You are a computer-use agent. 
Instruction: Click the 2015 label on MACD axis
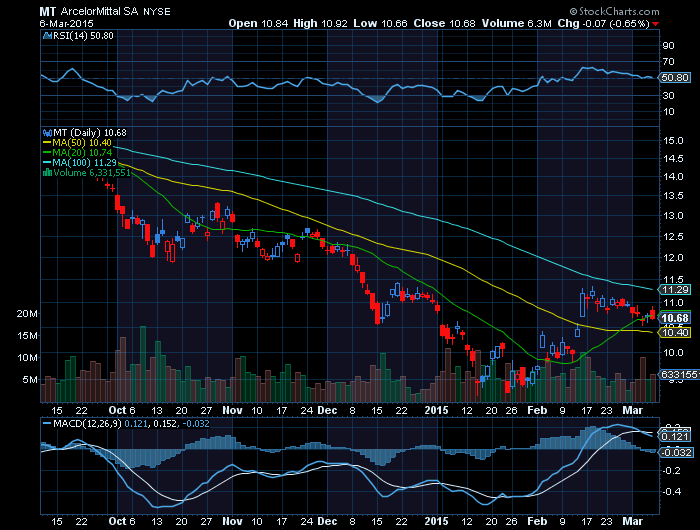click(436, 521)
